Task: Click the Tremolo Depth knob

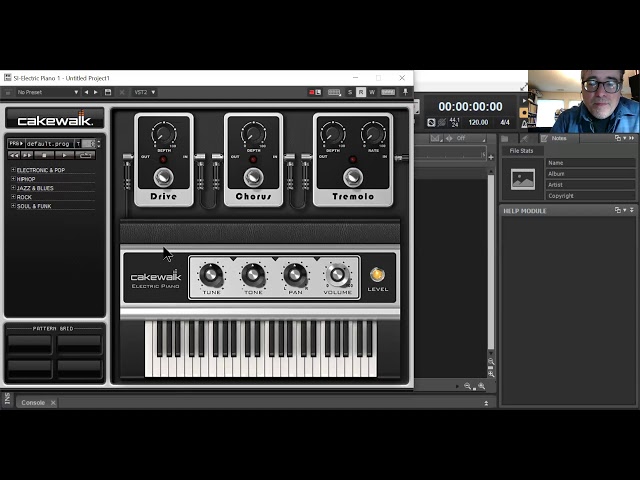Action: pos(333,133)
